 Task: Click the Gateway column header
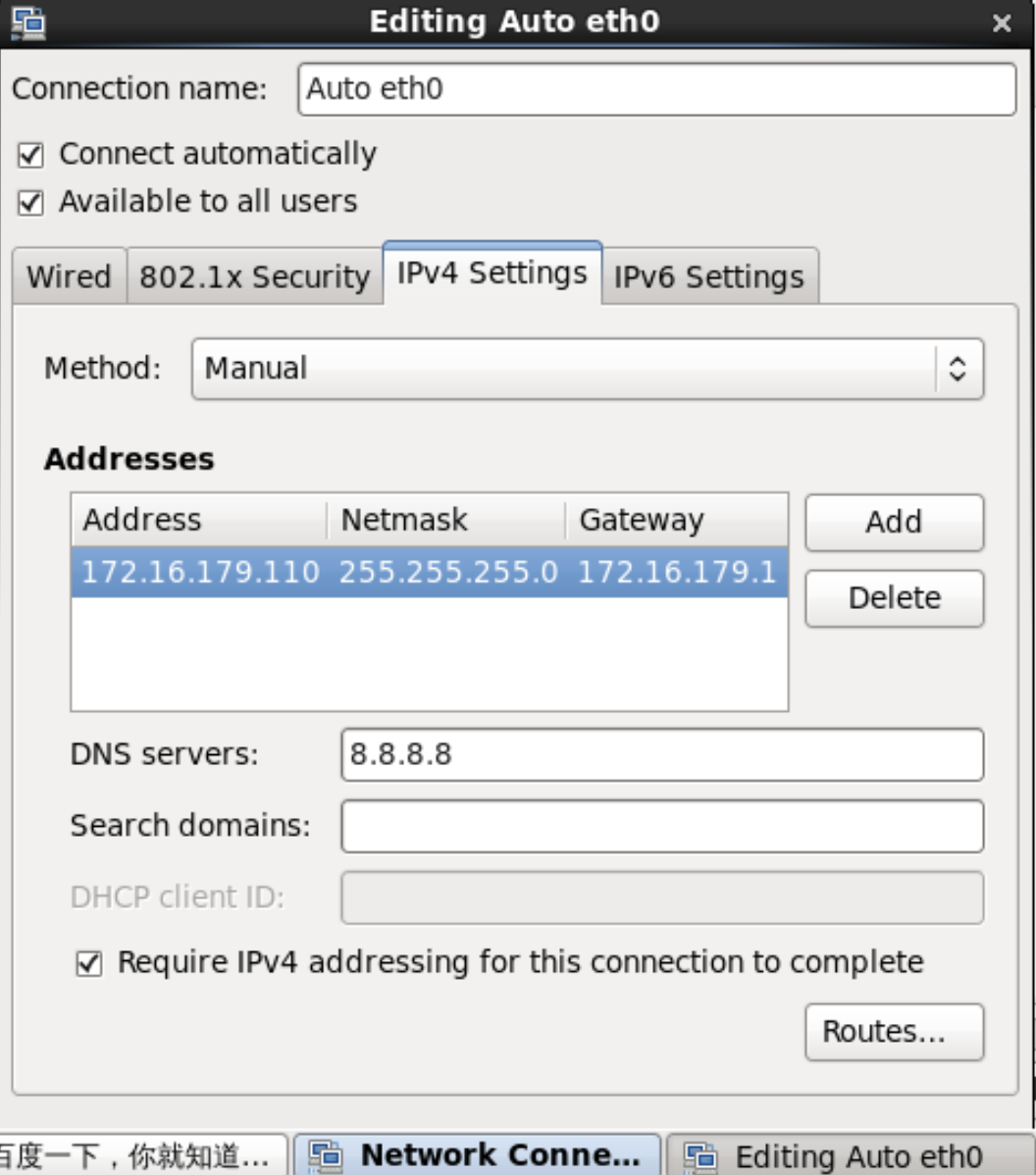click(x=675, y=520)
